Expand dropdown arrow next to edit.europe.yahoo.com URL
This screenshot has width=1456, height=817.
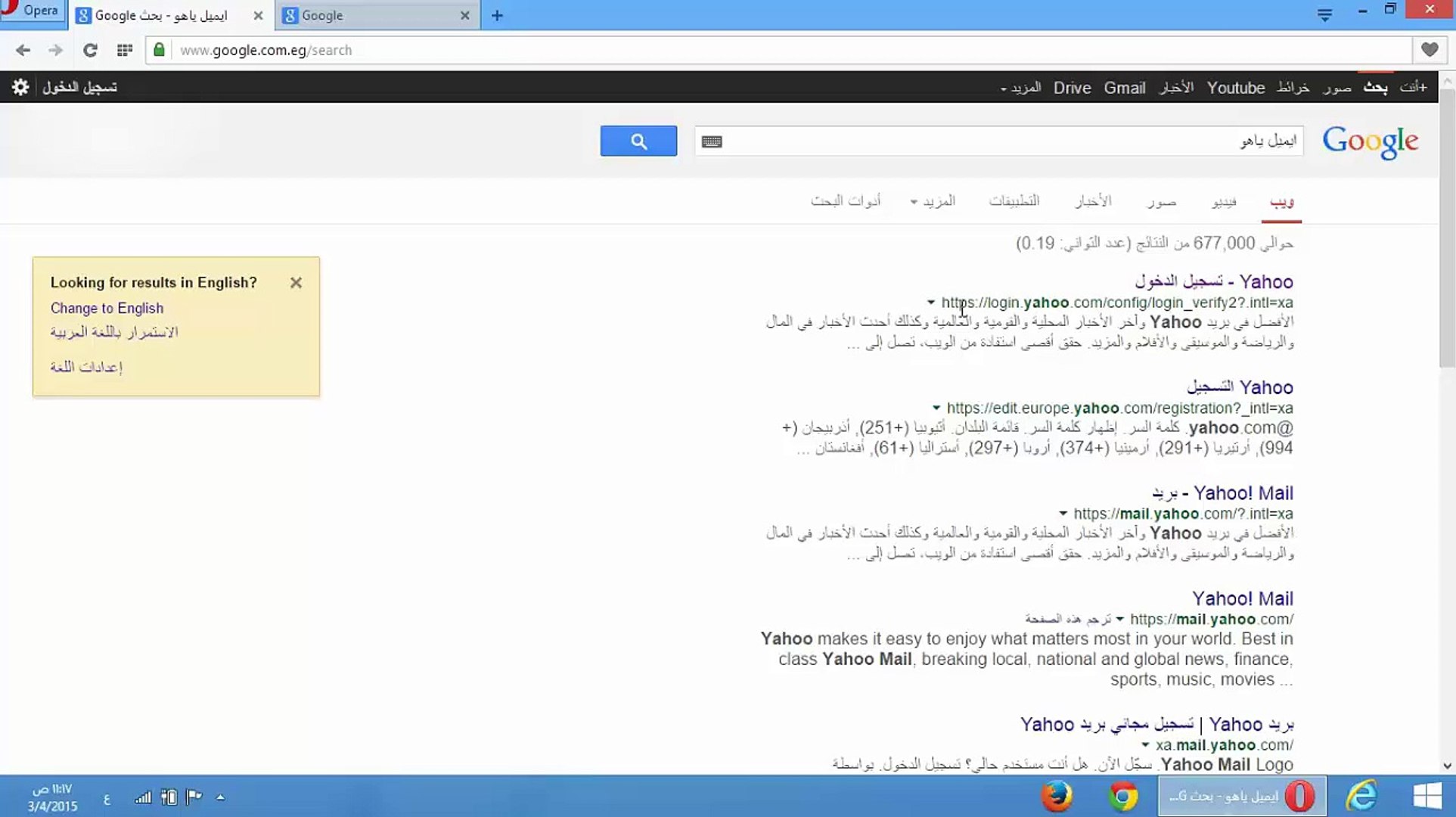point(936,408)
